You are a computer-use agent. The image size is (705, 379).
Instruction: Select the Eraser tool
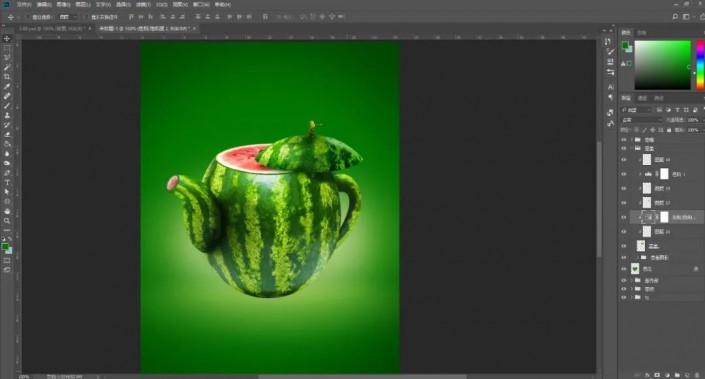coord(7,134)
